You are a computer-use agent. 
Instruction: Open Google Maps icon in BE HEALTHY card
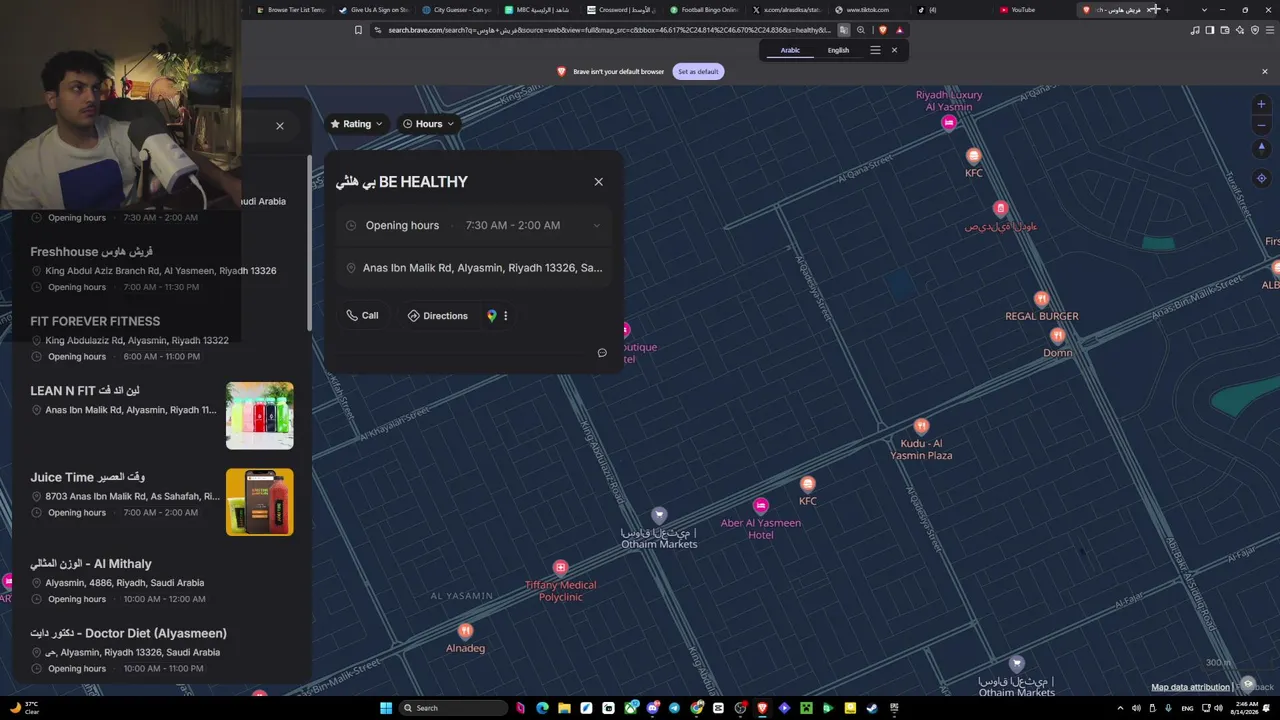click(x=491, y=315)
